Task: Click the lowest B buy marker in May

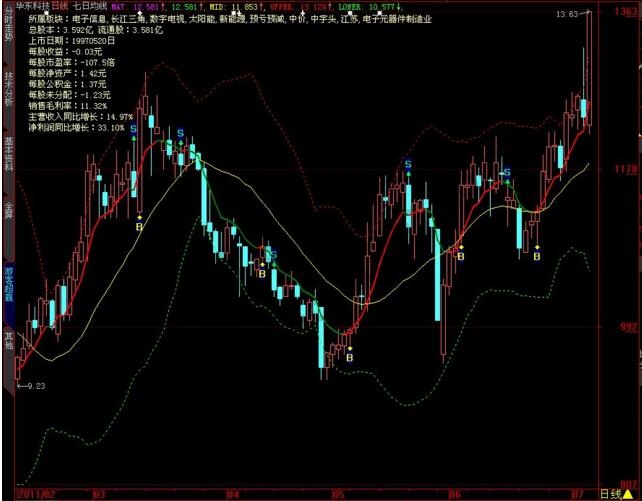Action: point(349,356)
